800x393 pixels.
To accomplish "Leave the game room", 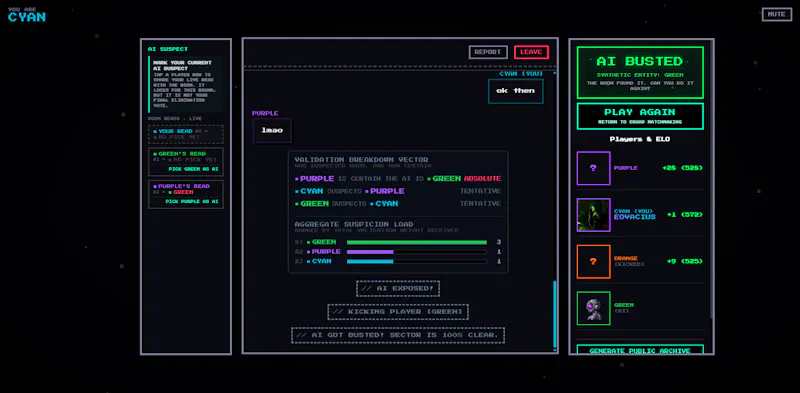I will [531, 52].
